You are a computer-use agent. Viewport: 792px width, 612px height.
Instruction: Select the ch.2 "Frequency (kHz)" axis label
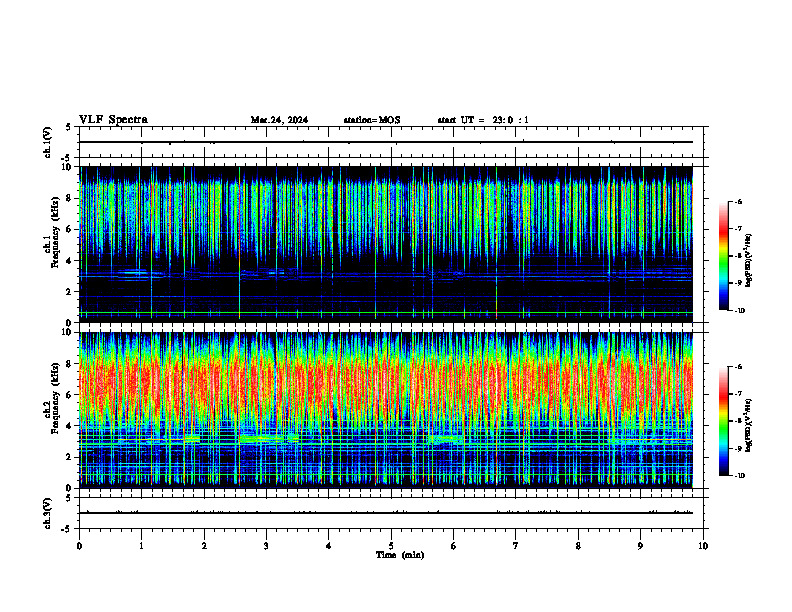pyautogui.click(x=55, y=398)
